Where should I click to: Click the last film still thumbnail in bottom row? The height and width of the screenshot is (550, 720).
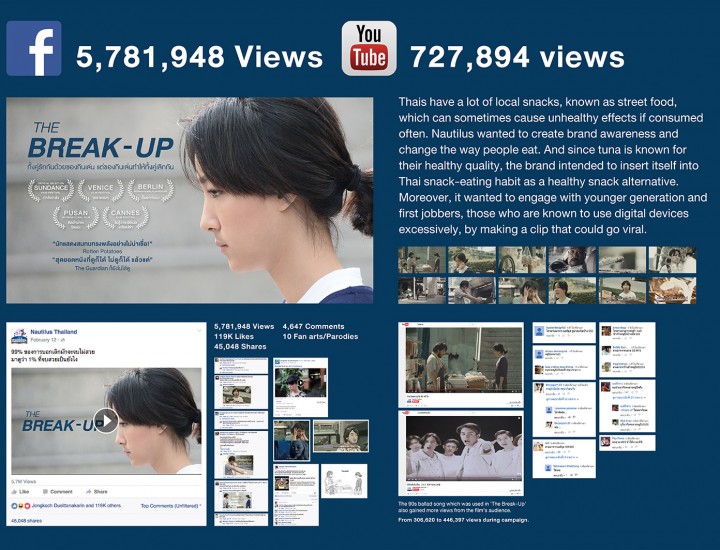coord(672,290)
